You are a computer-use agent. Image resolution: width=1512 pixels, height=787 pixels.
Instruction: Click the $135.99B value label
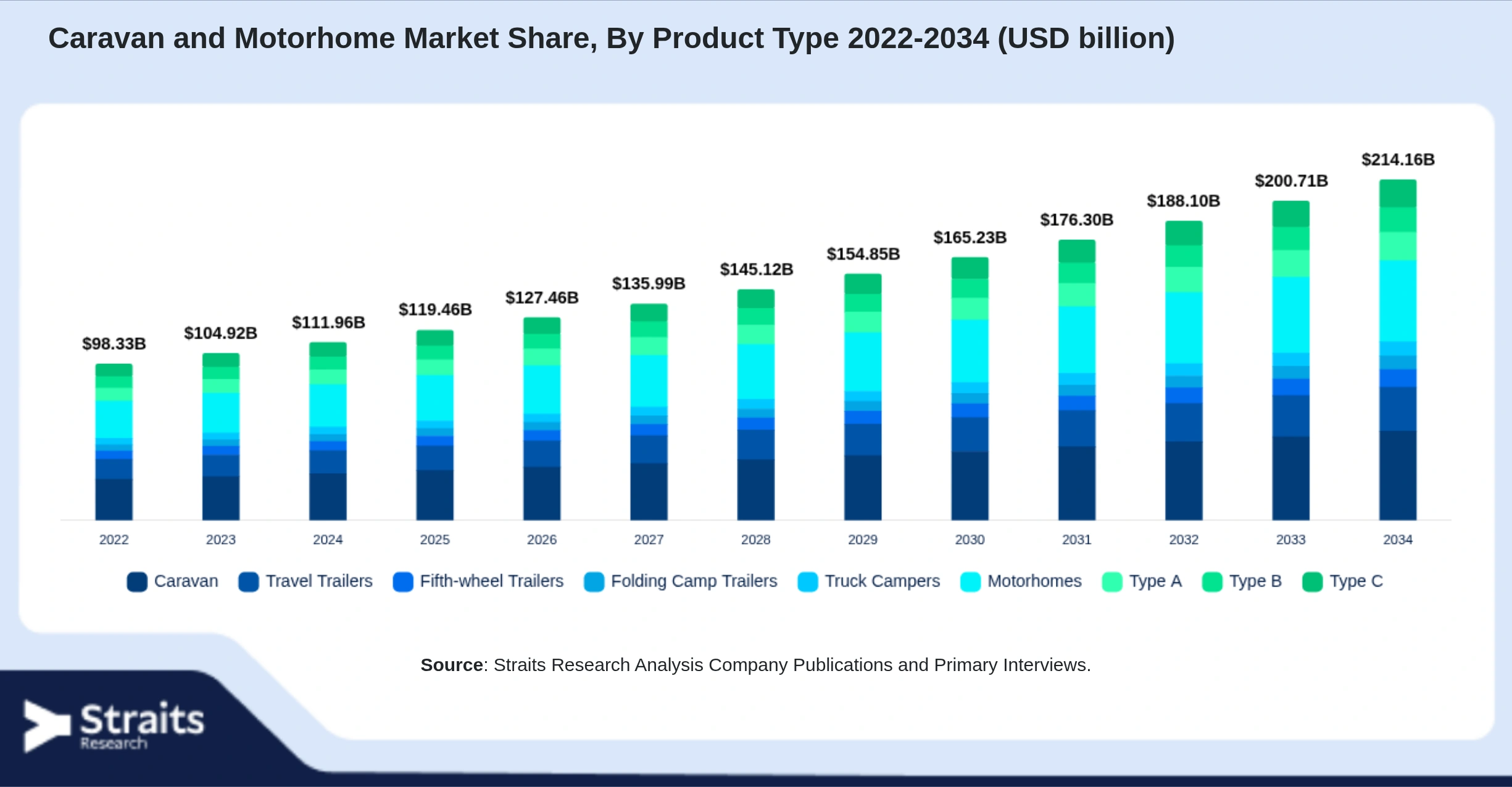pyautogui.click(x=649, y=284)
